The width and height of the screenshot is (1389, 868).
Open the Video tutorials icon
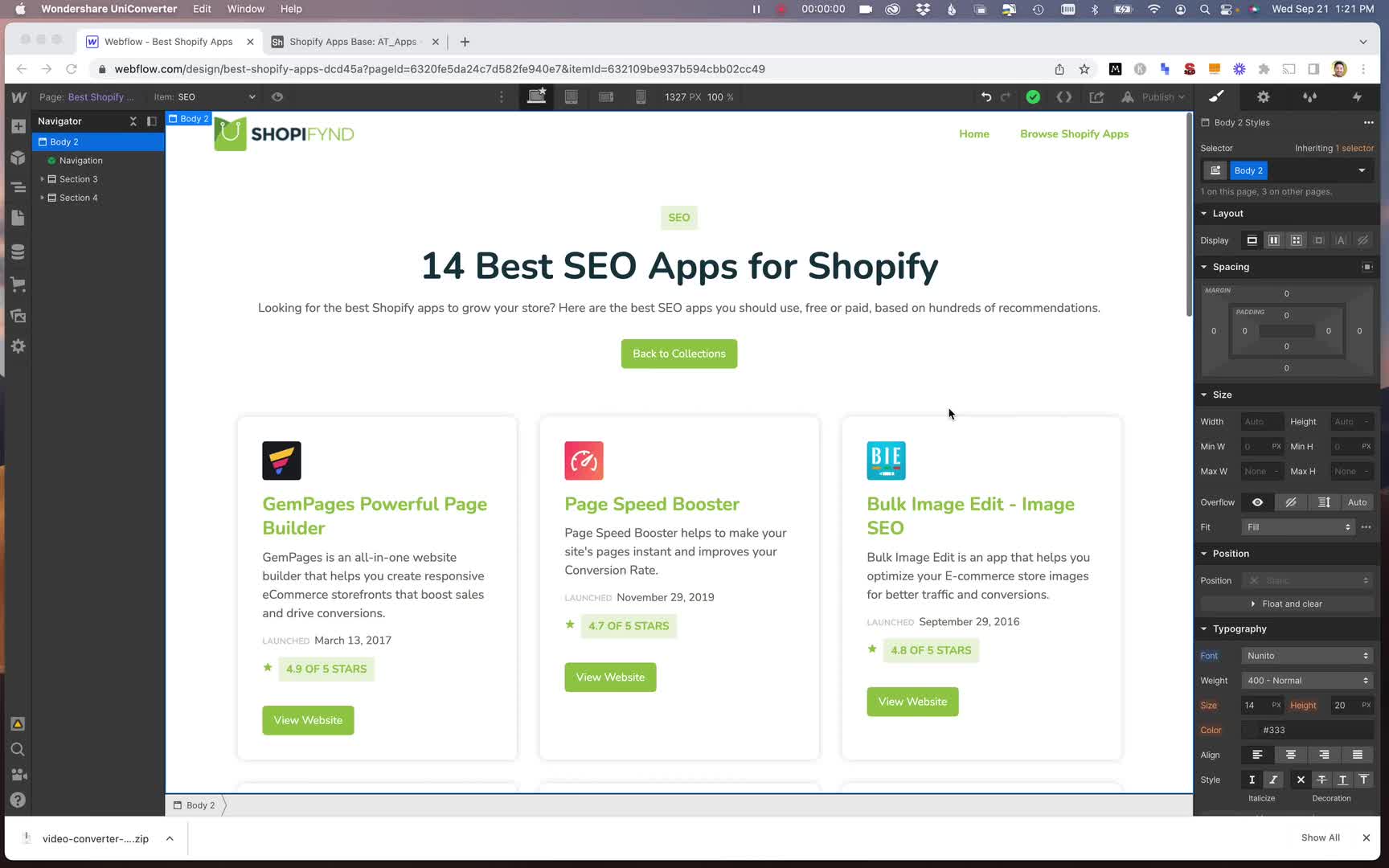[18, 775]
